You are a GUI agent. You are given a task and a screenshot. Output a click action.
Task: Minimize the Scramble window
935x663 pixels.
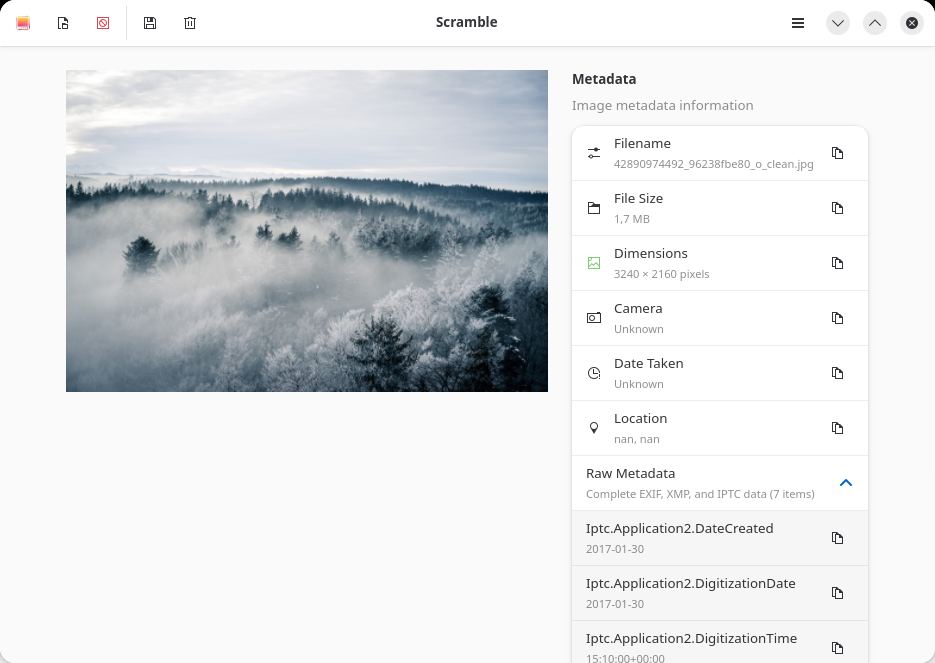click(x=838, y=23)
